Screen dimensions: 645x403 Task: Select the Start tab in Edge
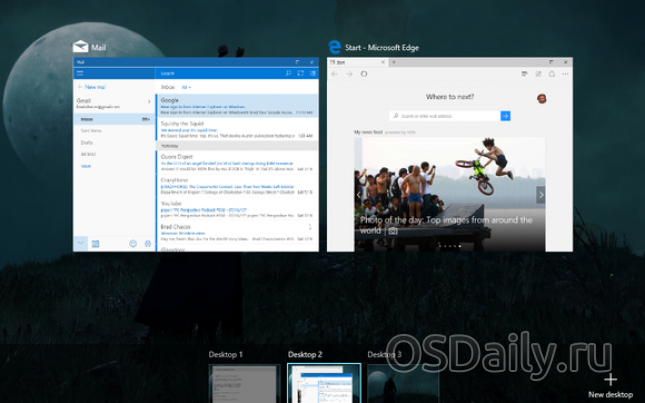(x=340, y=62)
